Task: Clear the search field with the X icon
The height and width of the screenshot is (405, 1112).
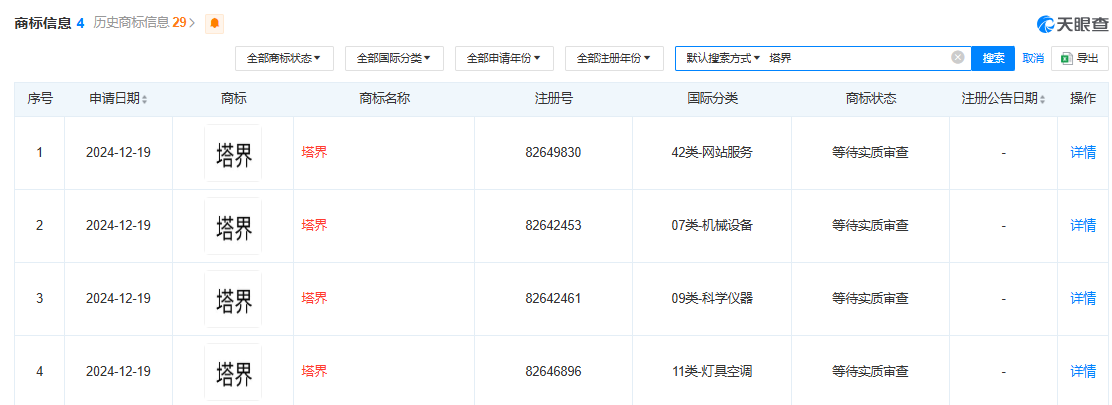Action: pyautogui.click(x=957, y=58)
